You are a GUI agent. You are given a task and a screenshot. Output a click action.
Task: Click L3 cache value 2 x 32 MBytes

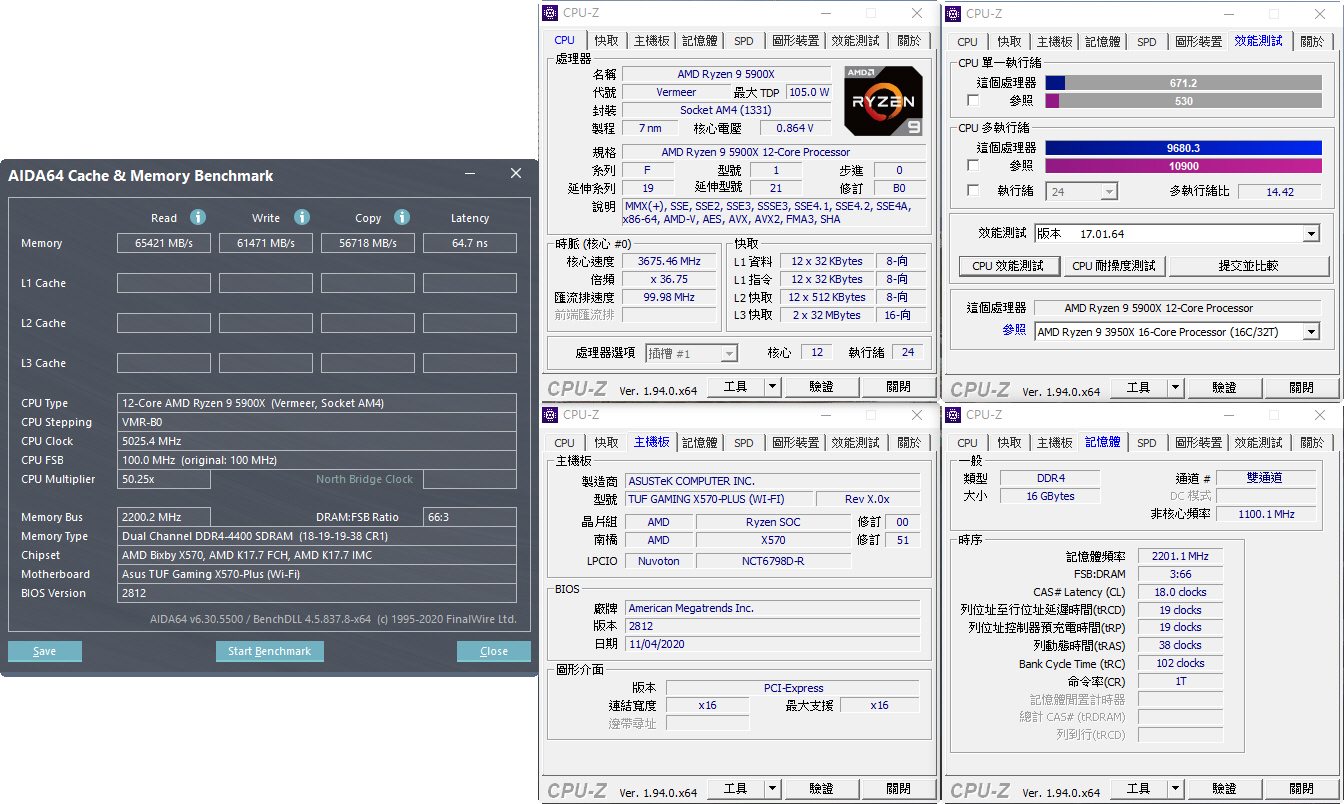tap(826, 315)
